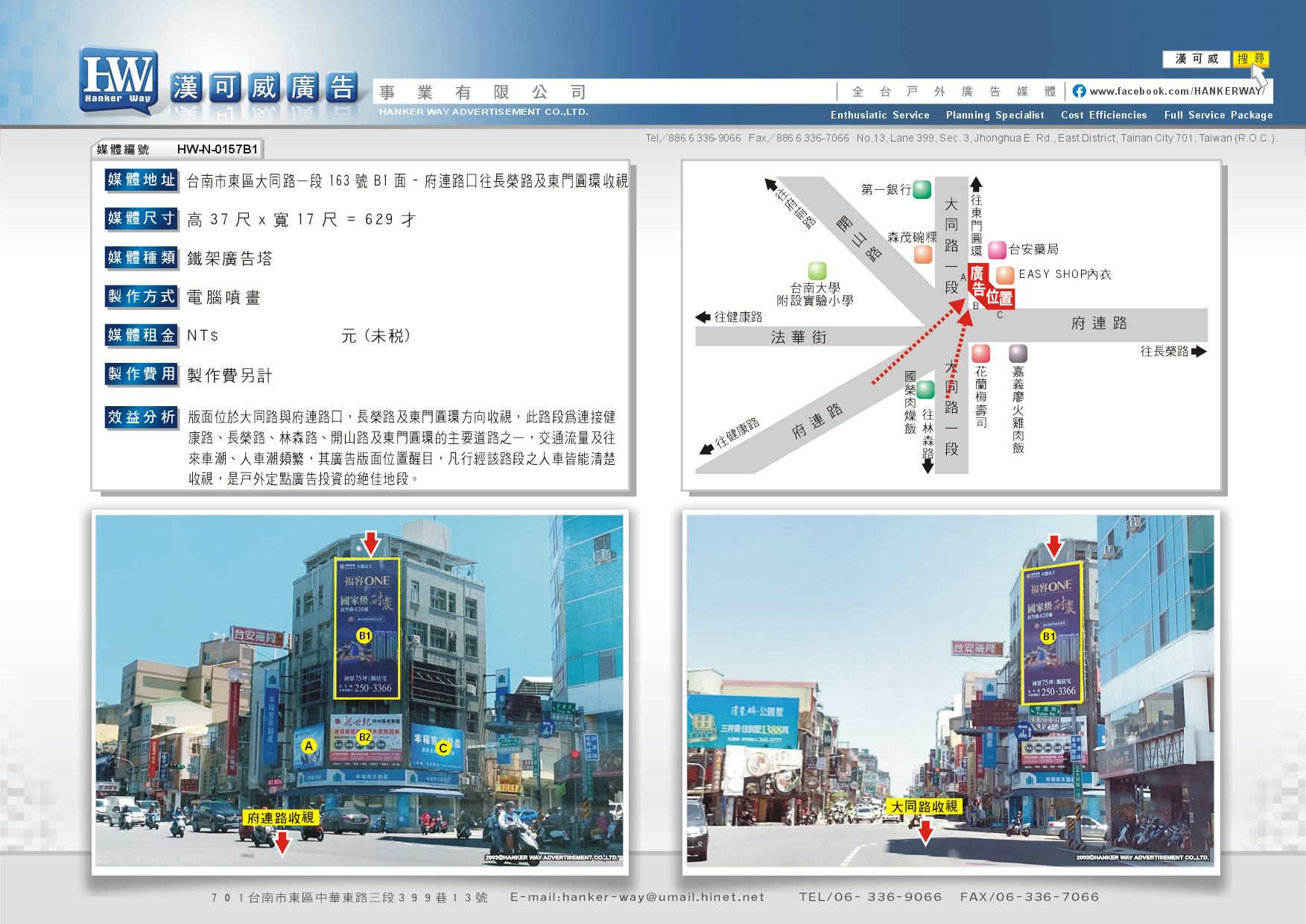This screenshot has height=924, width=1306.
Task: Click the upward 往東門圓環 arrow
Action: [x=976, y=183]
